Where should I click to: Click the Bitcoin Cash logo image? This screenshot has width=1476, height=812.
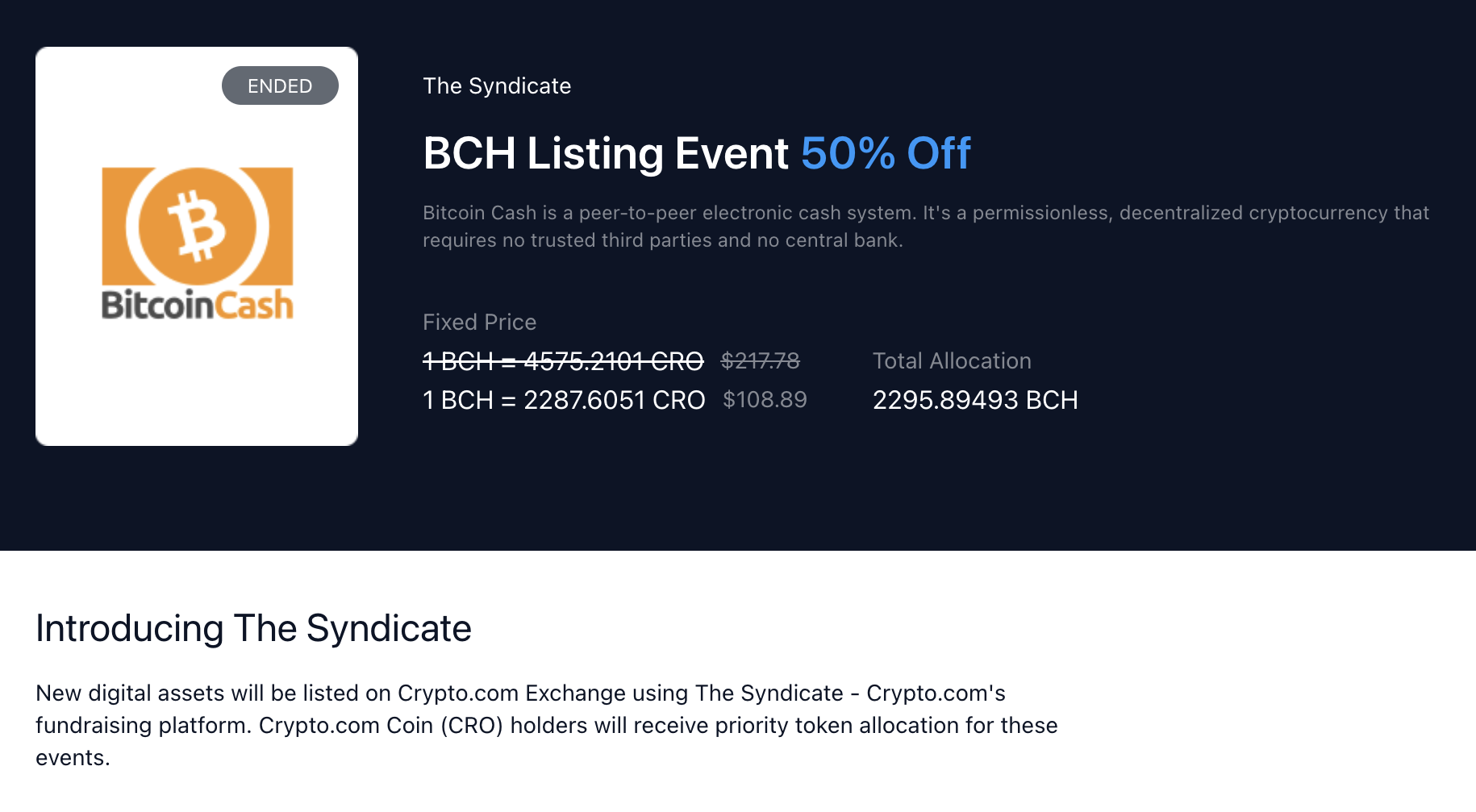[x=198, y=244]
